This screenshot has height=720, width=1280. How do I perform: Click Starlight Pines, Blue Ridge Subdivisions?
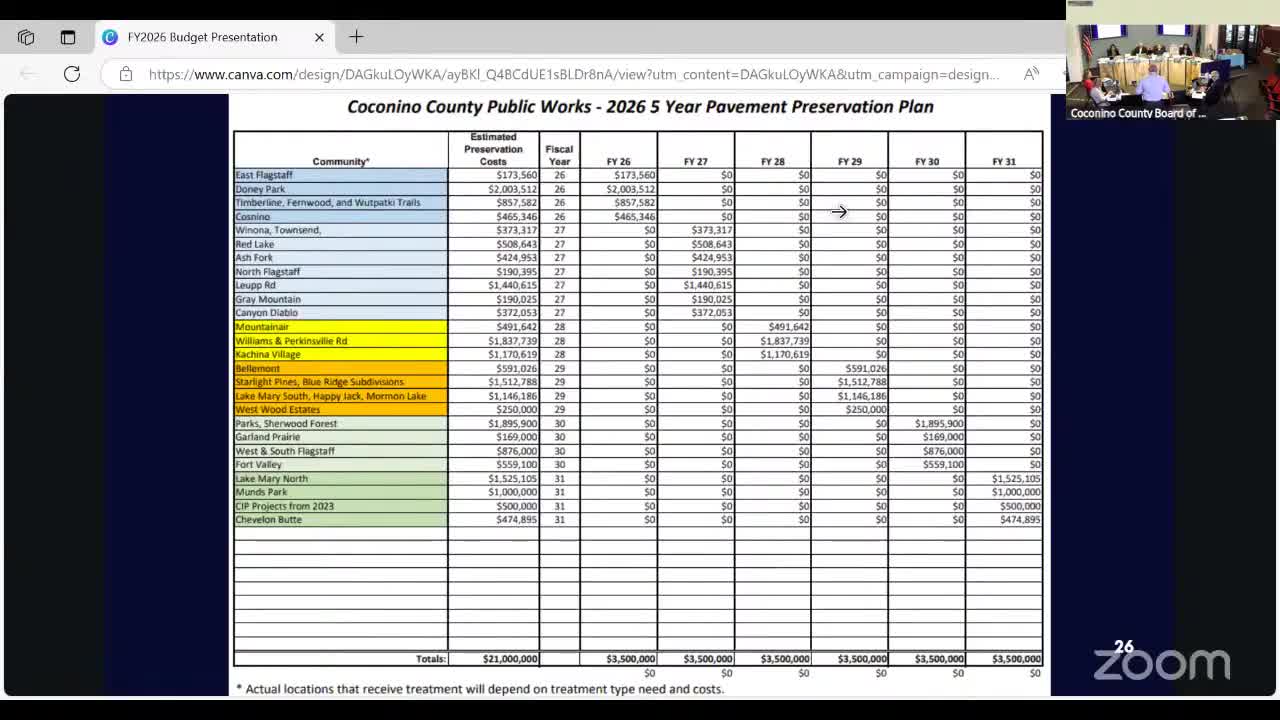[320, 382]
